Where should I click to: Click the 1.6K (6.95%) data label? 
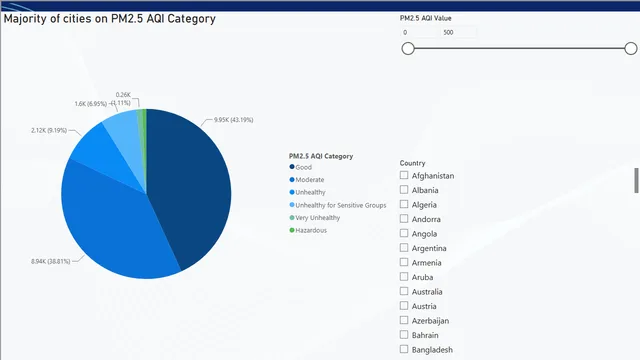(x=91, y=104)
